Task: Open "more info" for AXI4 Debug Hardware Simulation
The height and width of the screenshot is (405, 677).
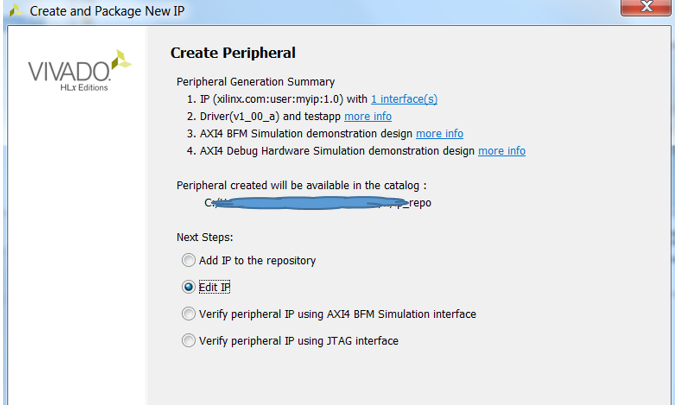Action: point(501,151)
